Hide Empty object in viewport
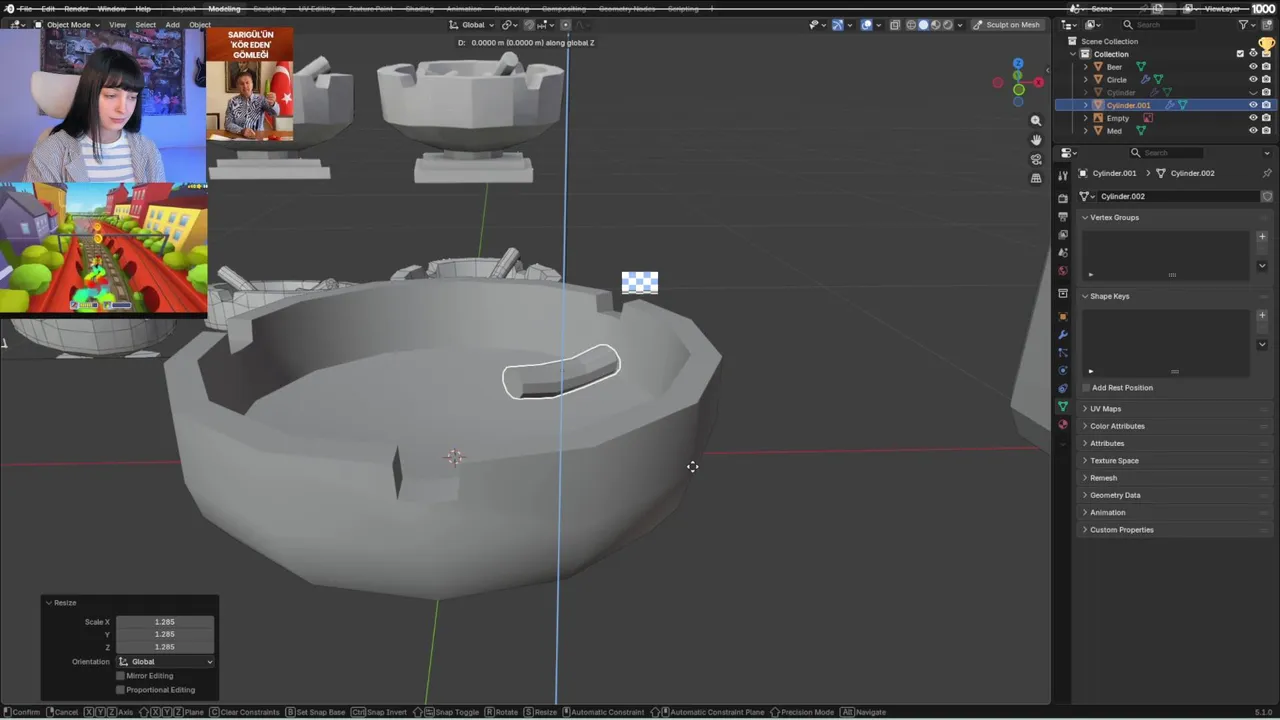This screenshot has width=1280, height=720. (1253, 118)
